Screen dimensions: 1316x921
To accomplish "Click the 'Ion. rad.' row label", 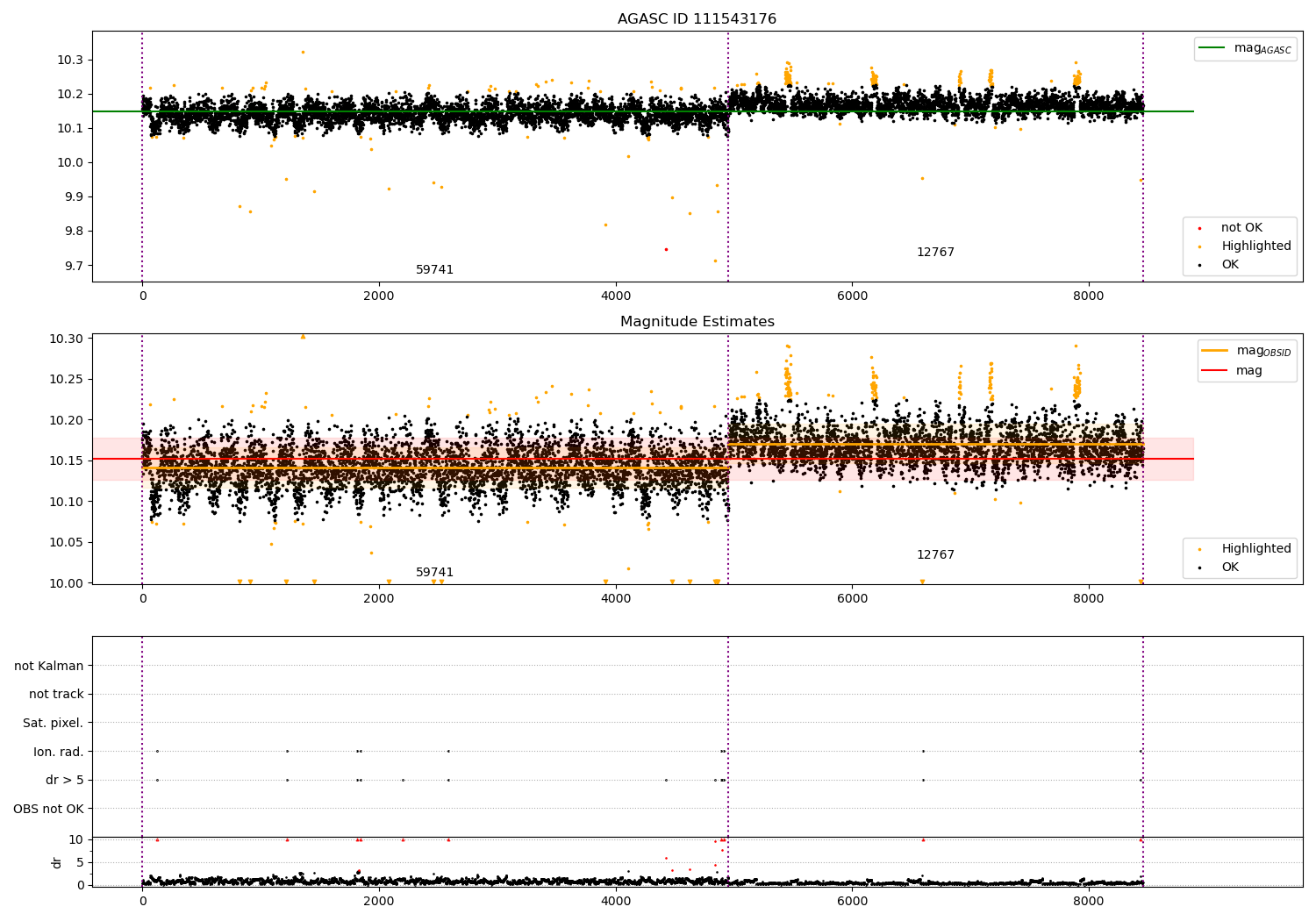I will (x=59, y=752).
